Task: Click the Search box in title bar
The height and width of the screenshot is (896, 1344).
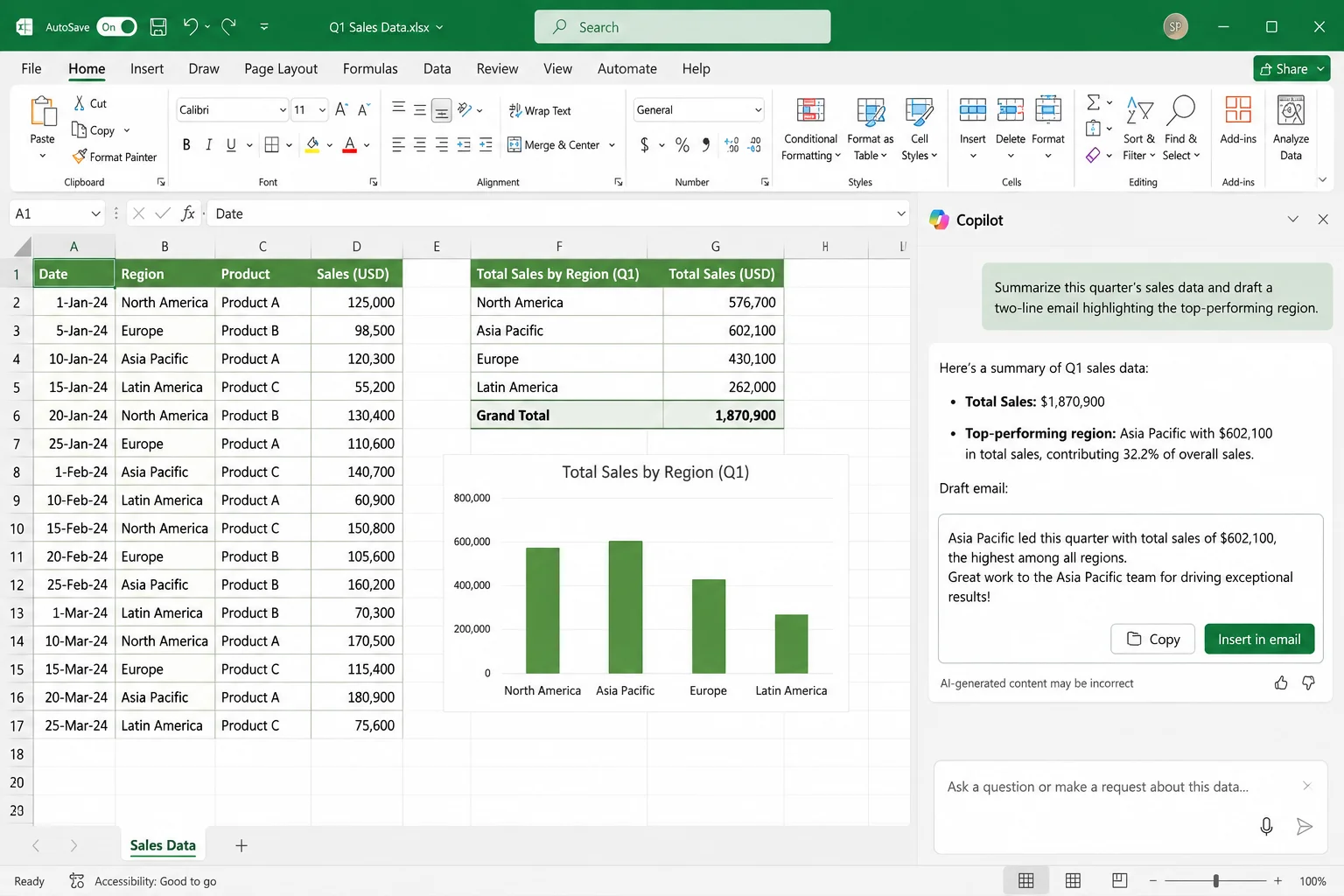Action: tap(682, 27)
